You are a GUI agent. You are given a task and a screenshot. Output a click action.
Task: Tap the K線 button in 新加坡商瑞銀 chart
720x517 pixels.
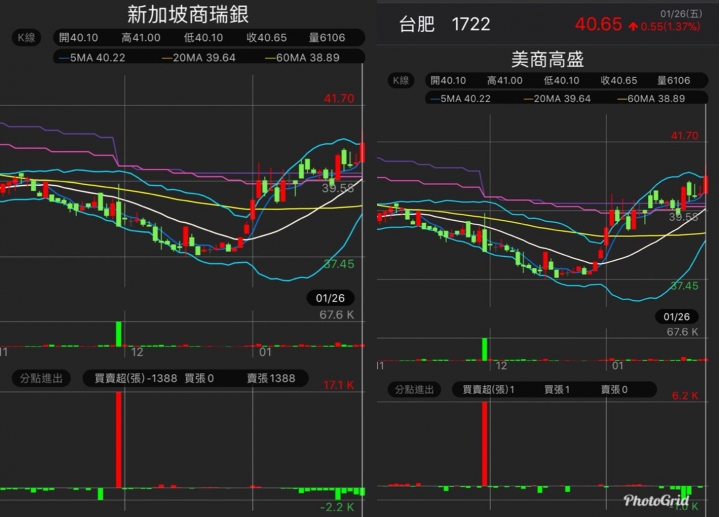tap(26, 38)
